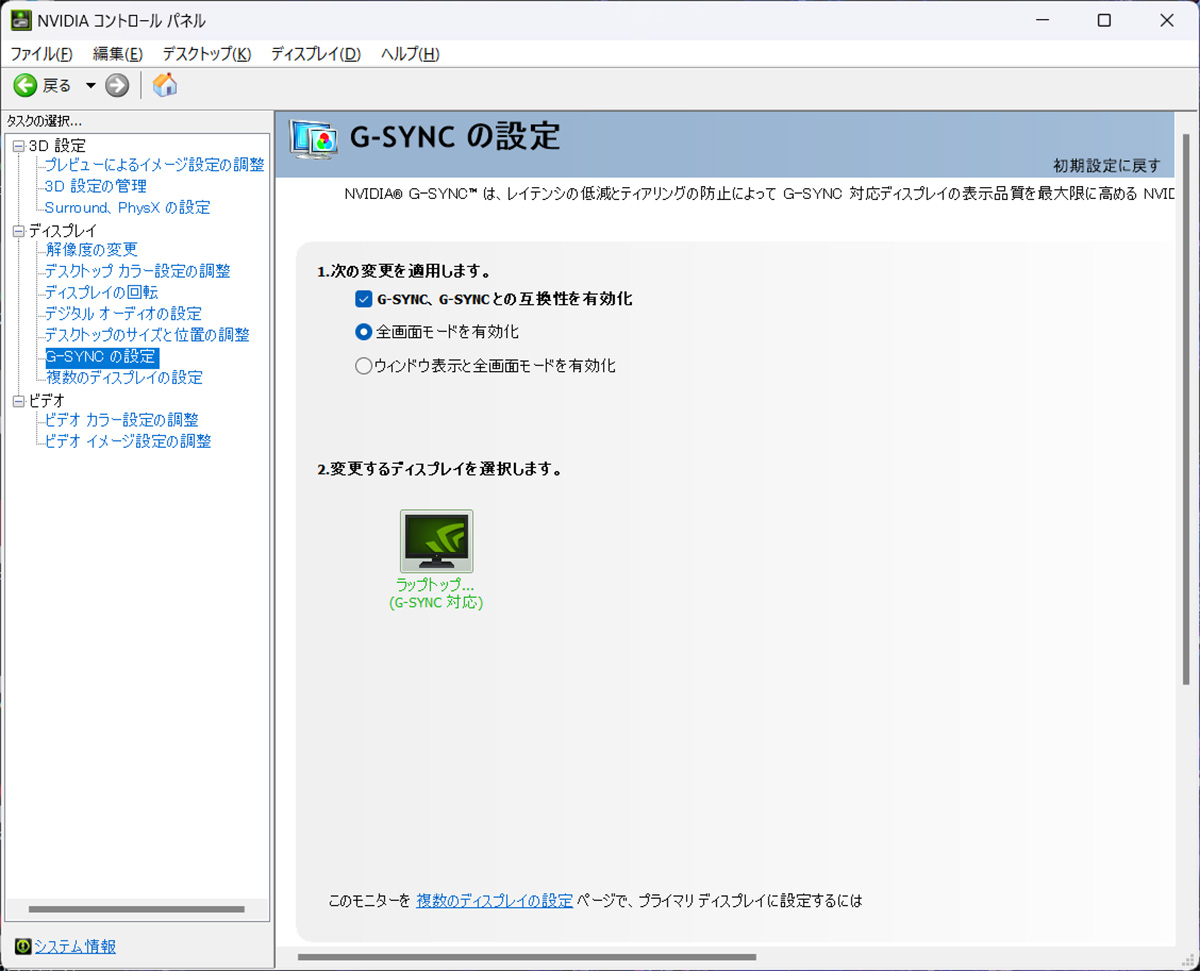Click the G-SYNC の設定 header monitor icon

(x=313, y=141)
